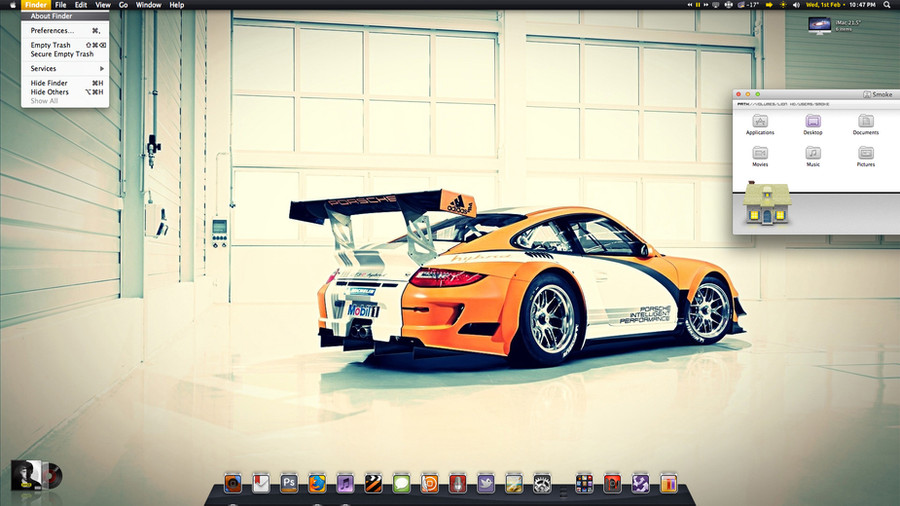Open the orange camera lens app in the dock
This screenshot has height=506, width=900.
[x=232, y=484]
